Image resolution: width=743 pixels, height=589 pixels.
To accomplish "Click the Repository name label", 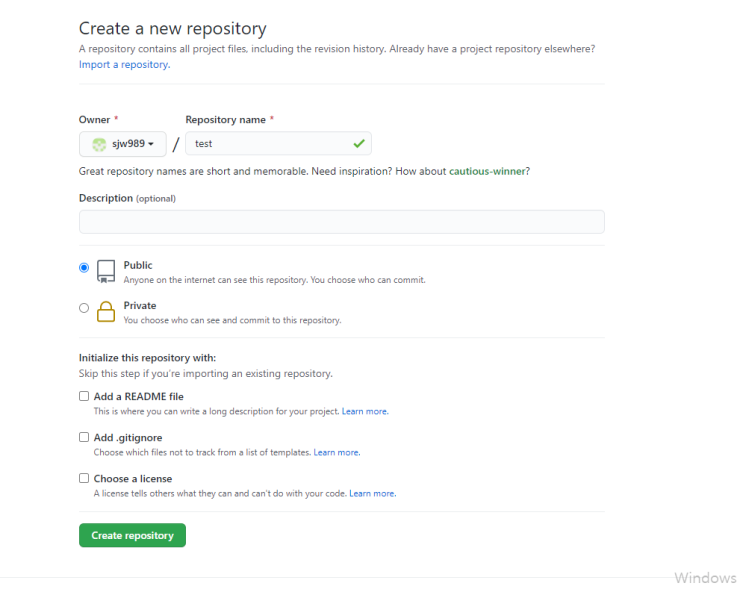I will coord(225,120).
